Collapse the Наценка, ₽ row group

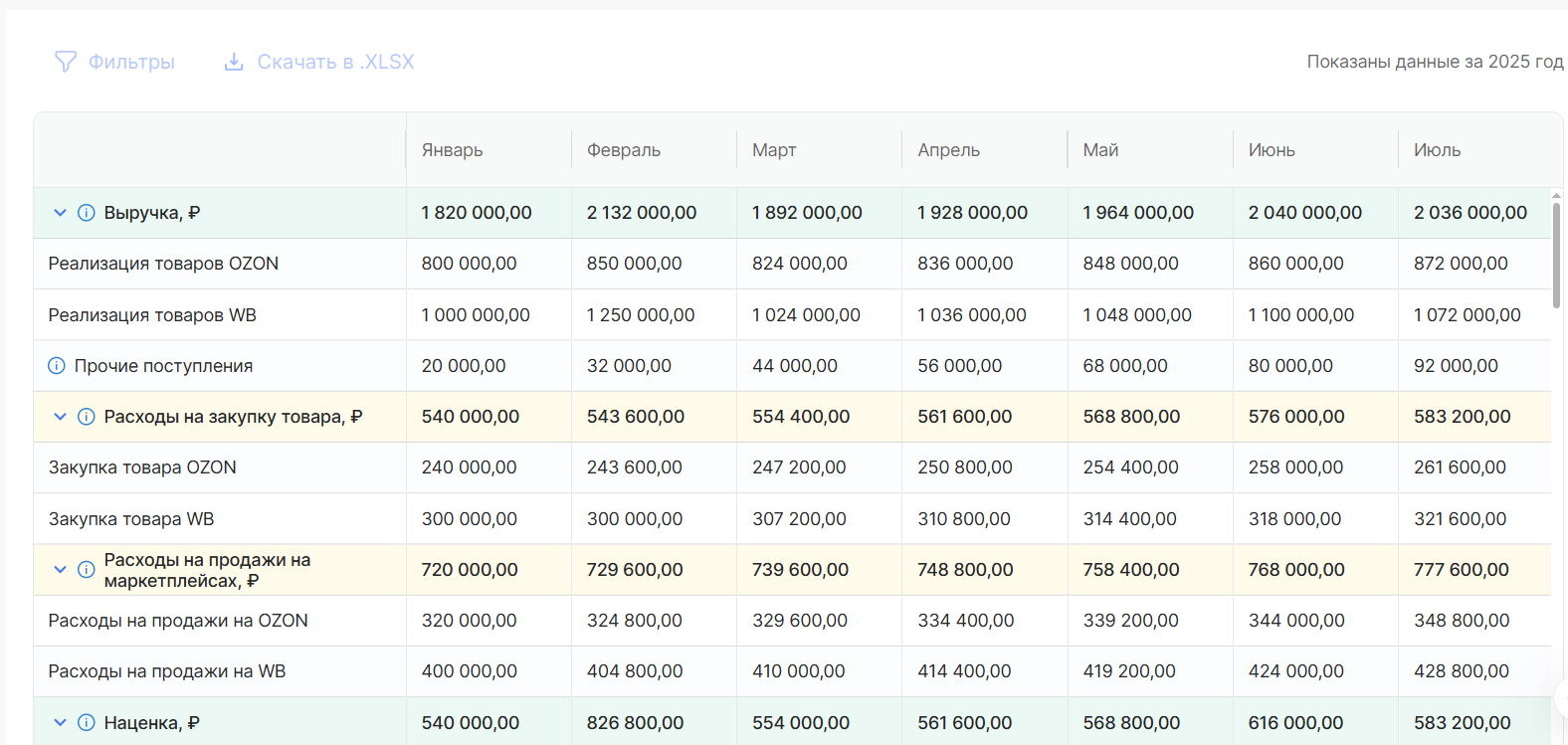60,723
